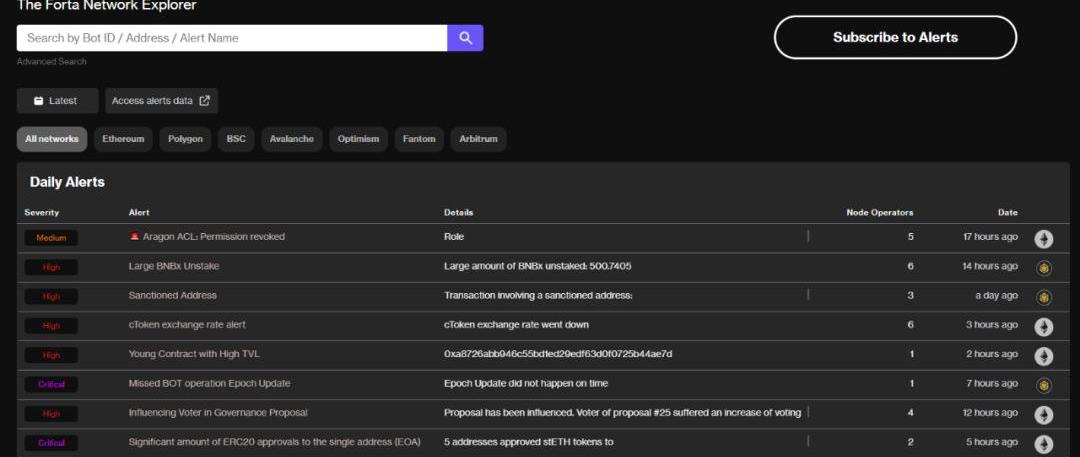
Task: Click 'Role' detail on Aragon ACL row
Action: [x=454, y=236]
